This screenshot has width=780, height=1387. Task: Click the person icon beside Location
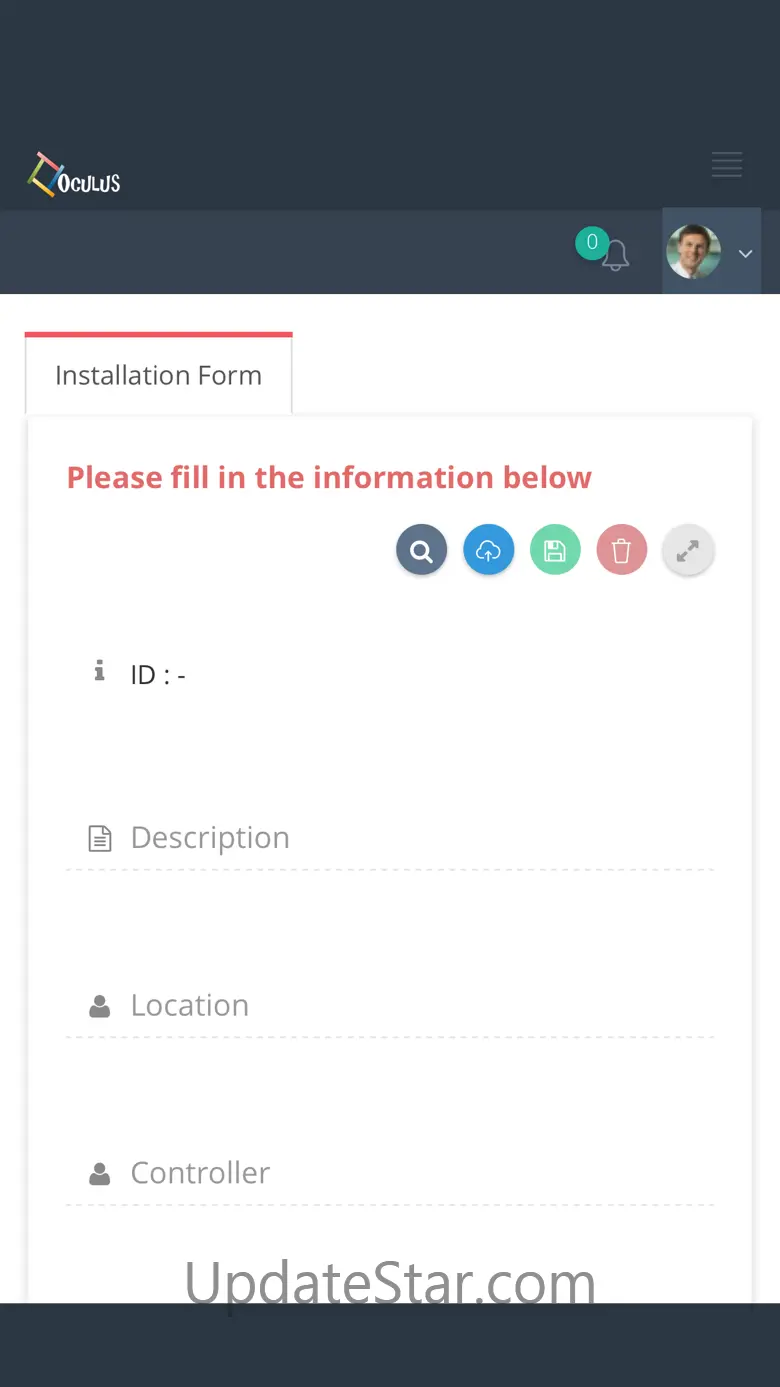(x=100, y=1006)
